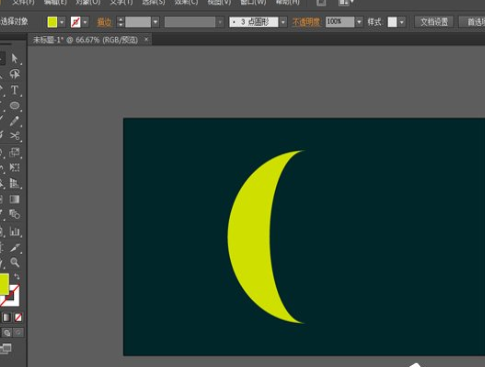Click the 样式 graphic style swatch

click(x=392, y=22)
